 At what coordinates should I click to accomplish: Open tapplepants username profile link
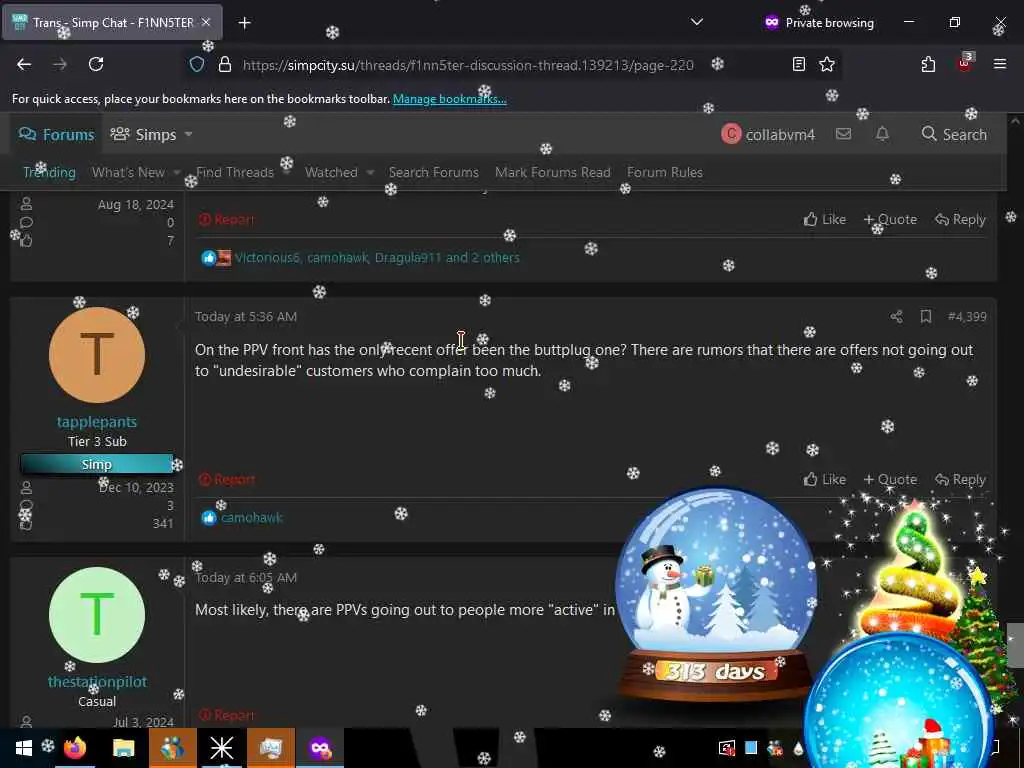(97, 422)
